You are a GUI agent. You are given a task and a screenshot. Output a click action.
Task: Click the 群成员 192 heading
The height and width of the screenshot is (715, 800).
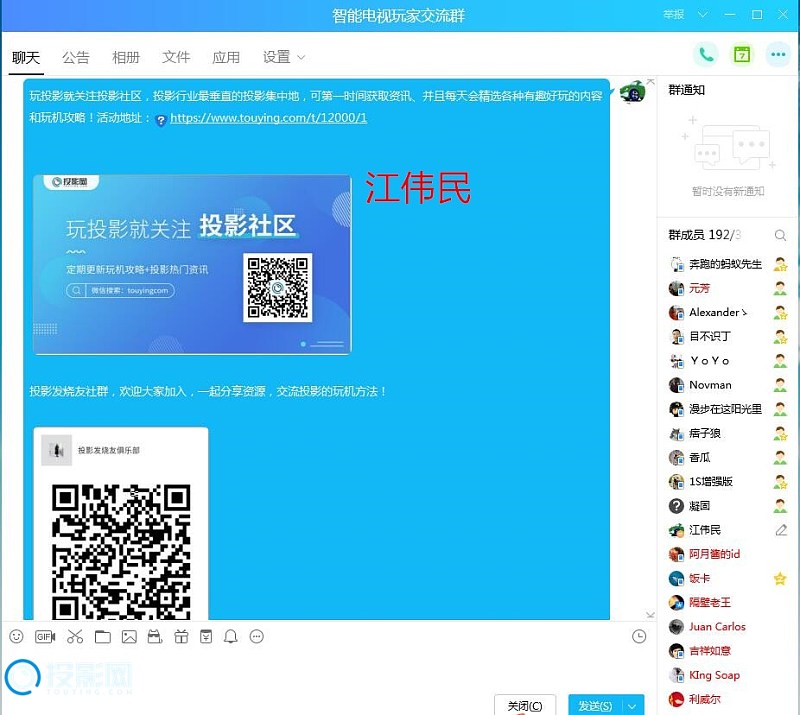point(704,235)
